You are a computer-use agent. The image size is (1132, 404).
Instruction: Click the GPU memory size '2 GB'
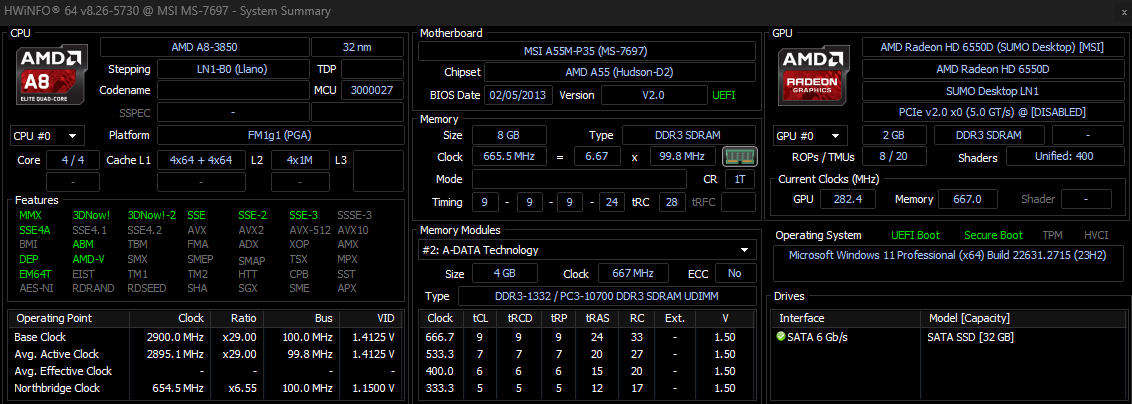pos(894,135)
